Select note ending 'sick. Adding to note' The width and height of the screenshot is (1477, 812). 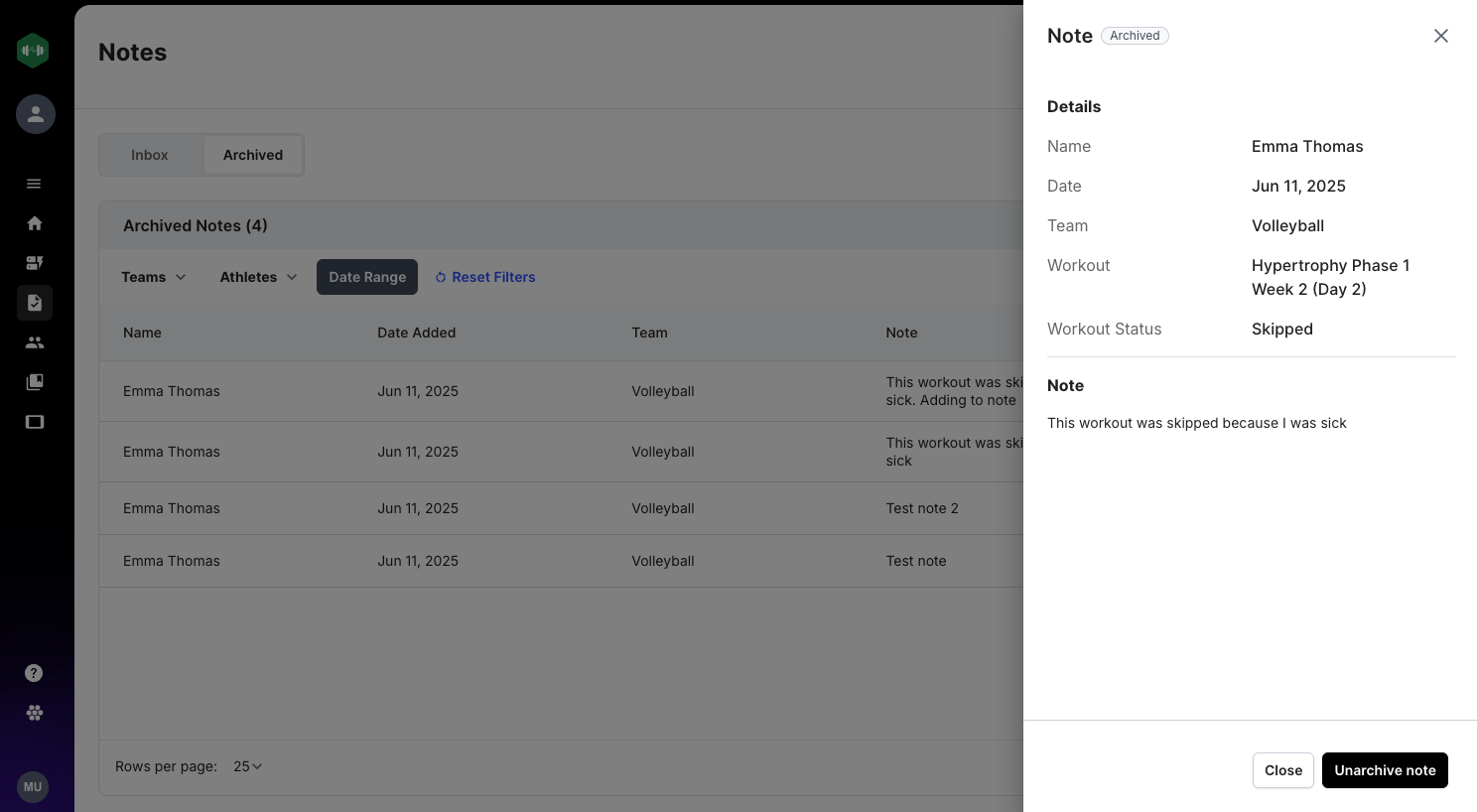(x=954, y=391)
